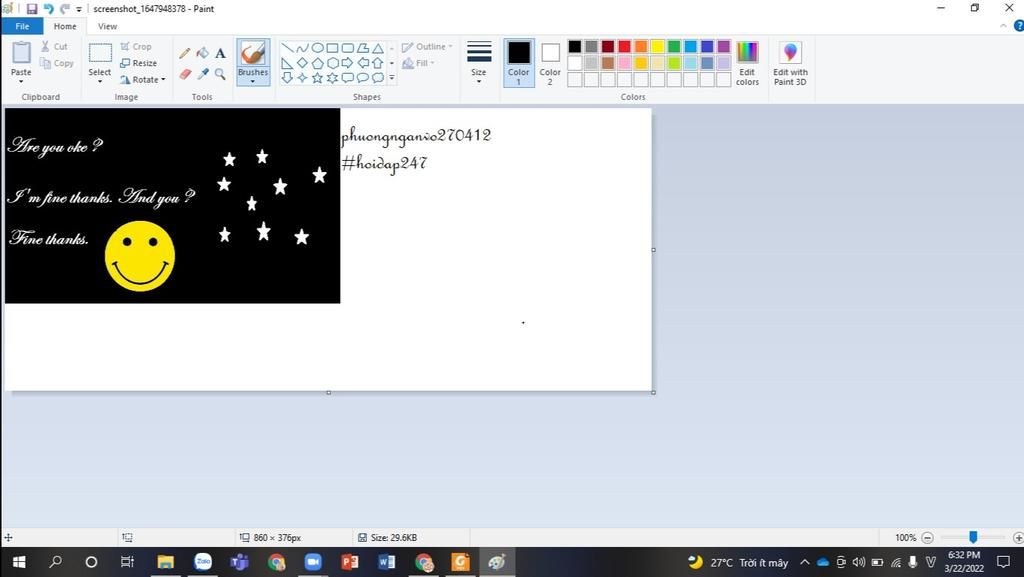Choose the Right triangle shape
The width and height of the screenshot is (1024, 577).
click(x=287, y=63)
